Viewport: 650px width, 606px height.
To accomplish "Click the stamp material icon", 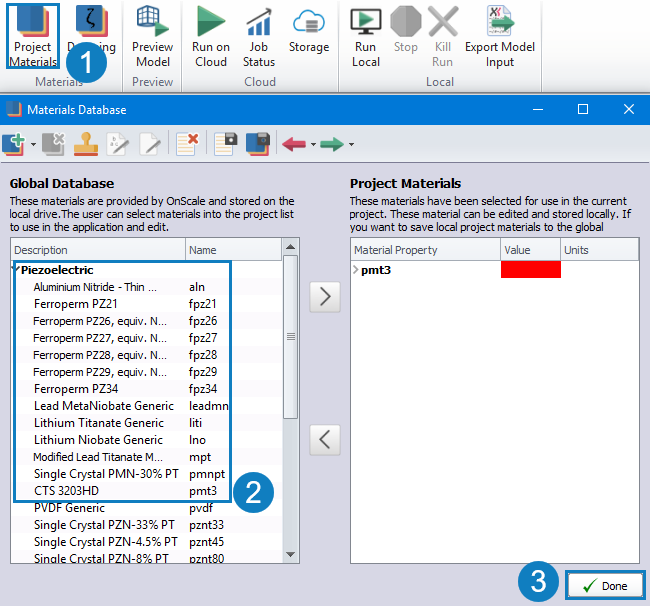I will click(x=86, y=144).
